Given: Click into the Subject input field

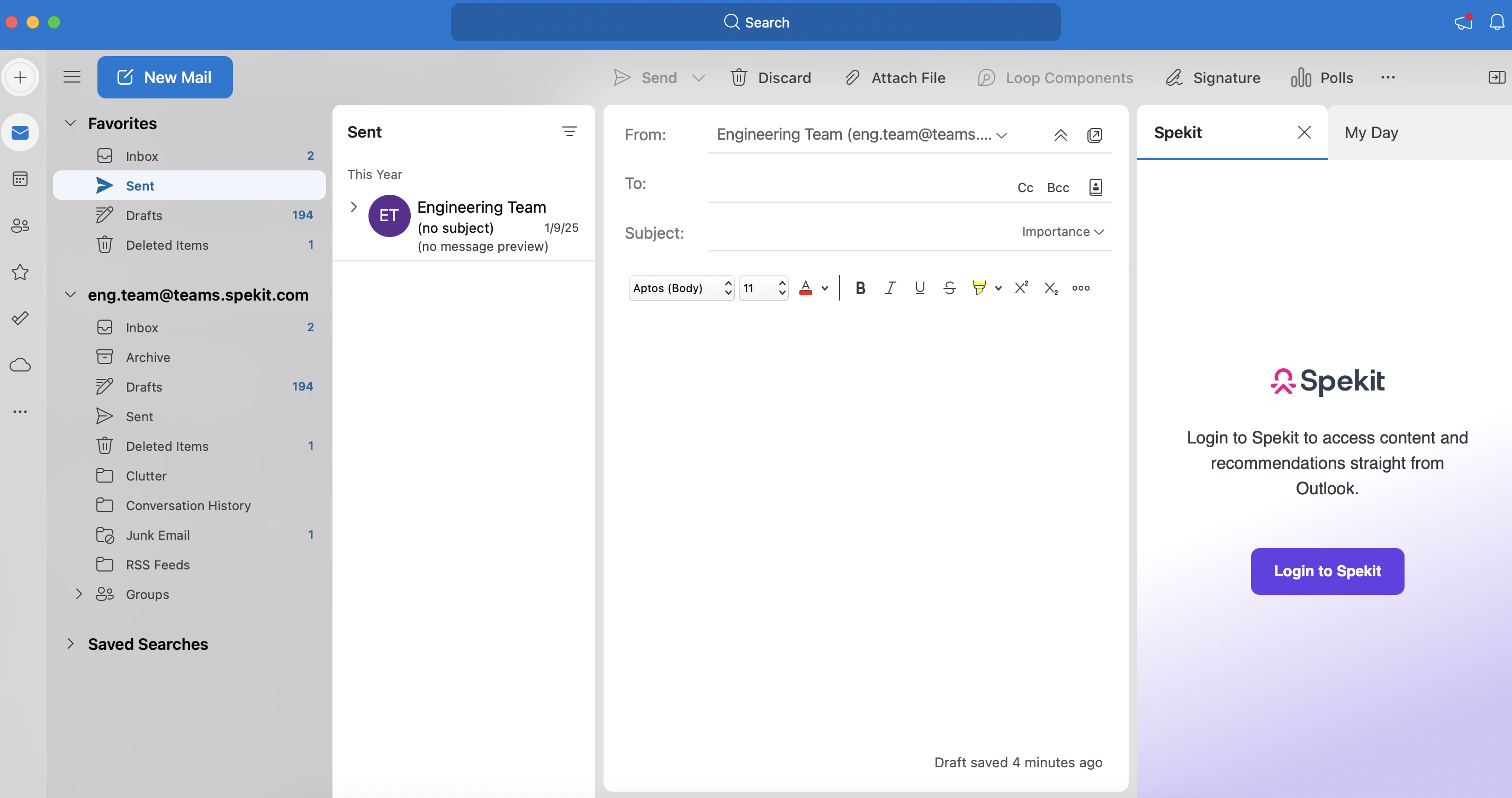Looking at the screenshot, I should [857, 233].
